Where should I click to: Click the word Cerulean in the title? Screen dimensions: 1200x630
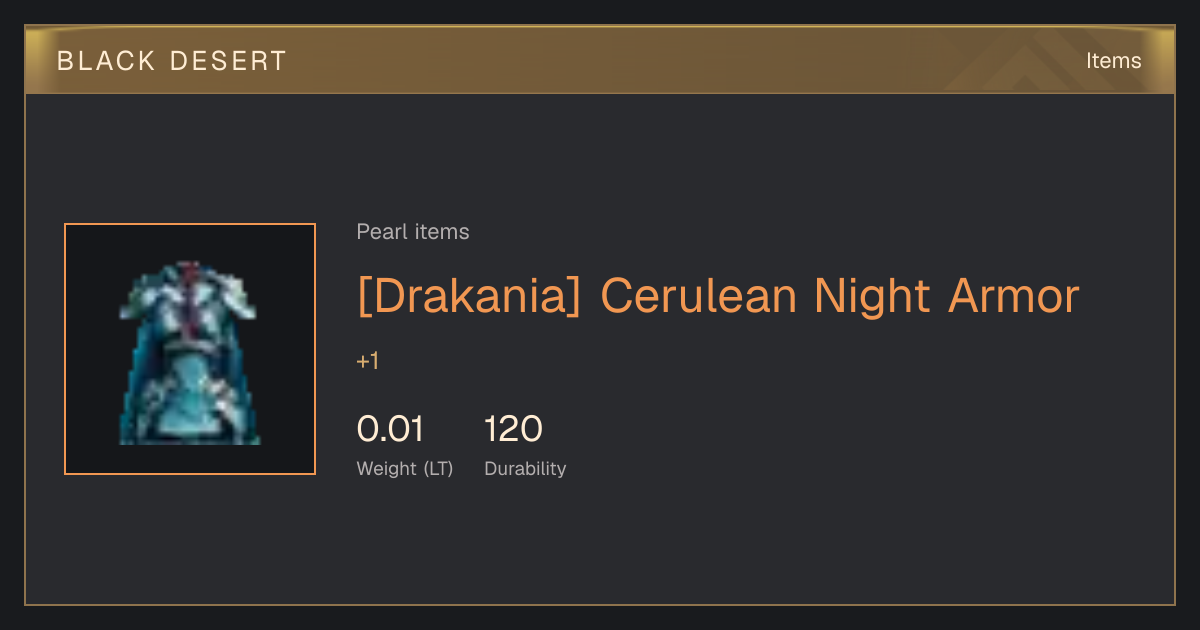(699, 297)
